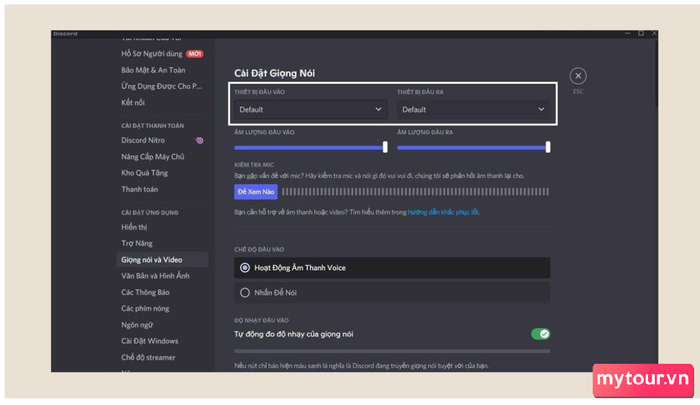The image size is (700, 405).
Task: Open Giọng nói và Video settings
Action: point(152,260)
